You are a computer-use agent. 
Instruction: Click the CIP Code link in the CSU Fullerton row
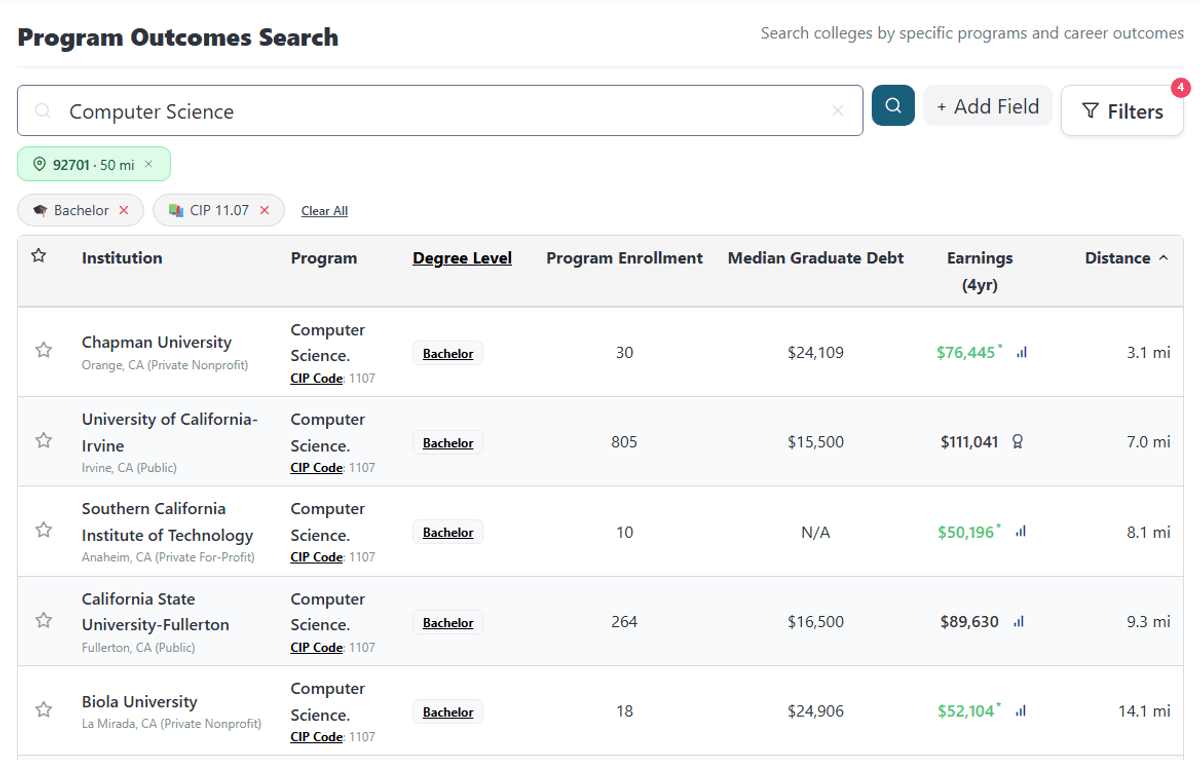(317, 647)
